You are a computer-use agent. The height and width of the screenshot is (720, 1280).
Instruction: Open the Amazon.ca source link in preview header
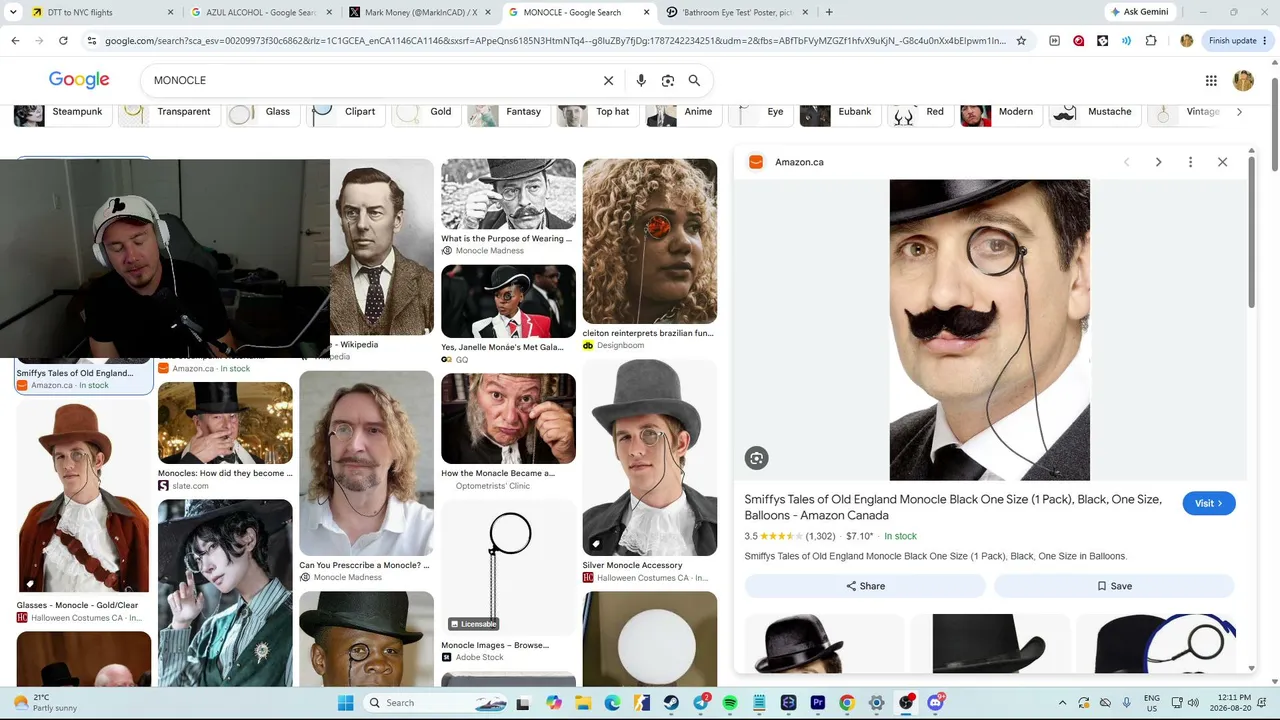tap(799, 162)
